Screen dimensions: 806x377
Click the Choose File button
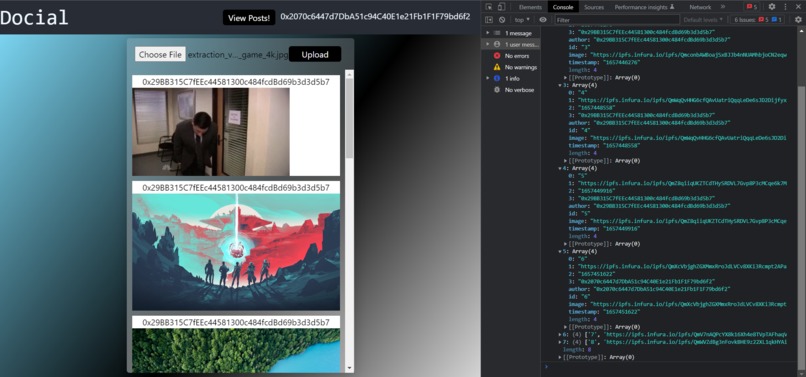160,54
